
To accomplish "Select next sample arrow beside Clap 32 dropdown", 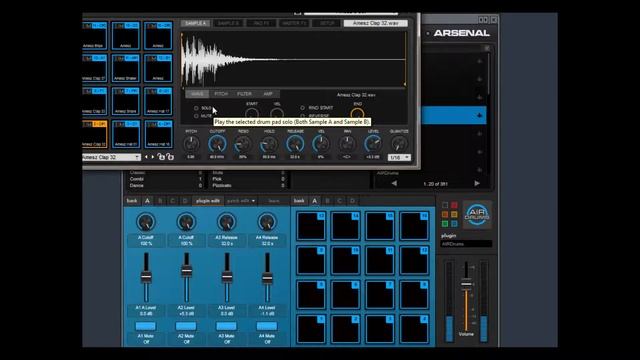I will click(x=153, y=157).
